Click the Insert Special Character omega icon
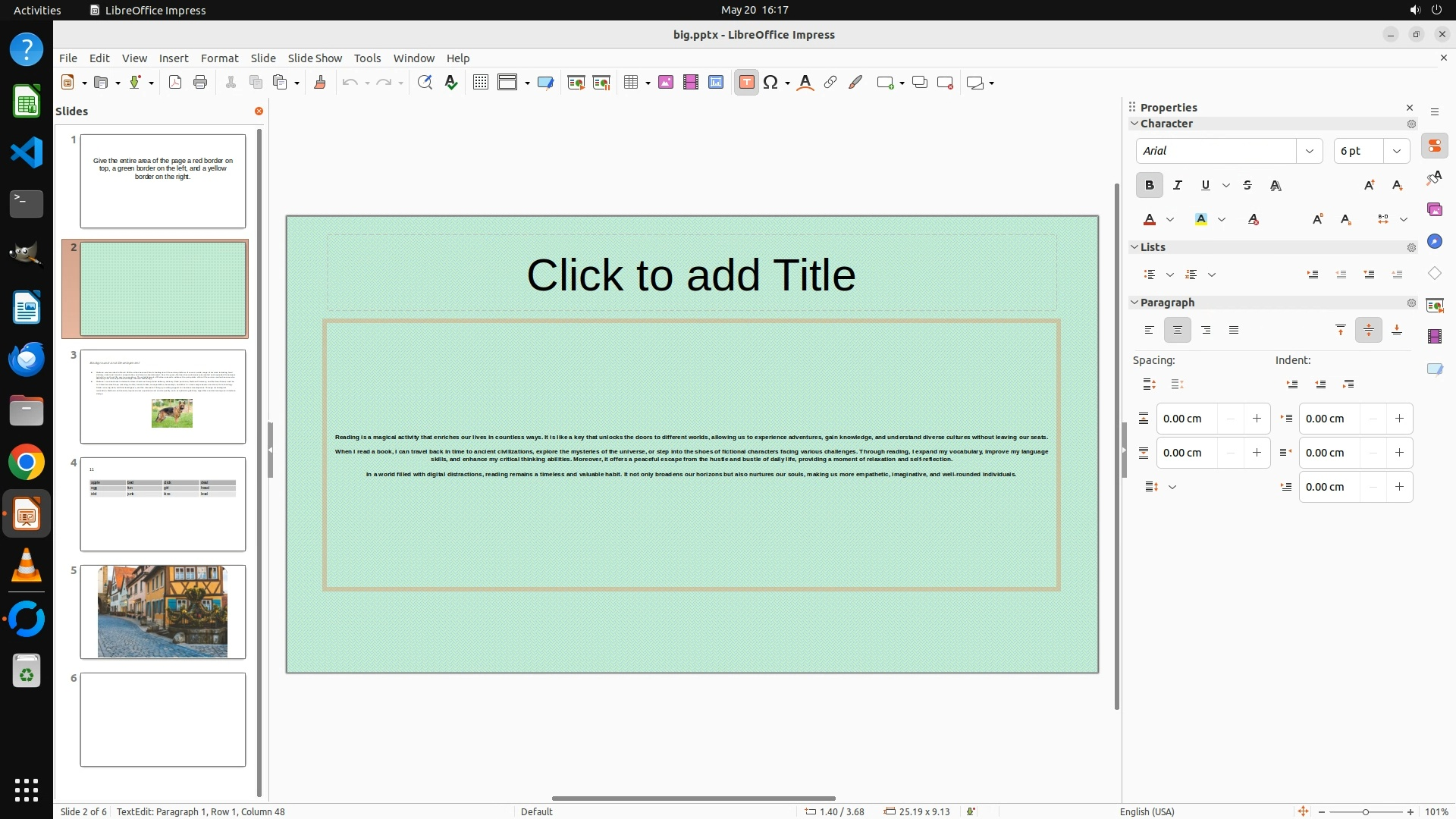1456x819 pixels. 770,83
